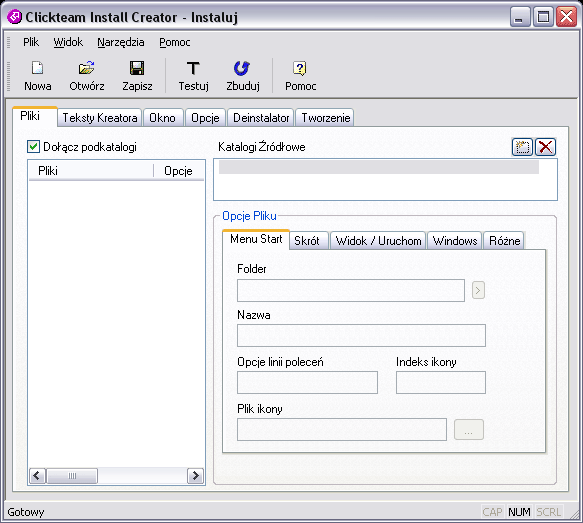Open the Widok menu

[x=68, y=42]
